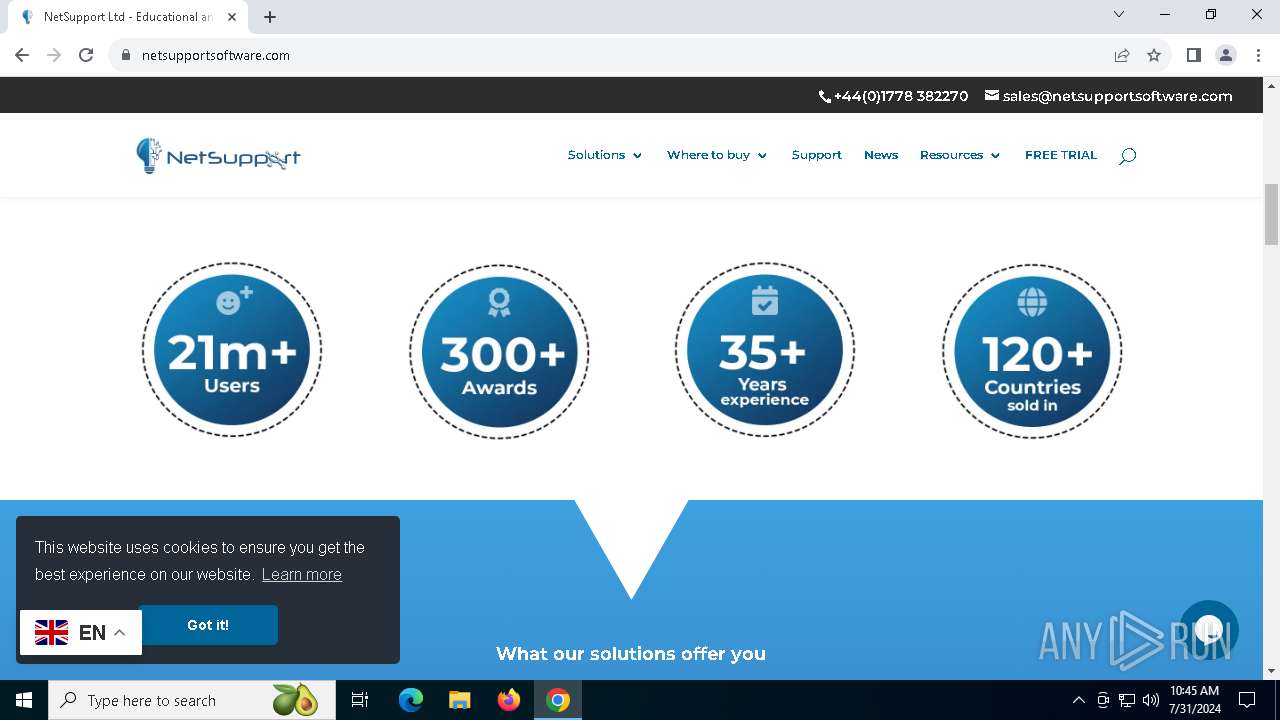Open Chrome three-dot menu
Screen dimensions: 1280x720
[1258, 55]
